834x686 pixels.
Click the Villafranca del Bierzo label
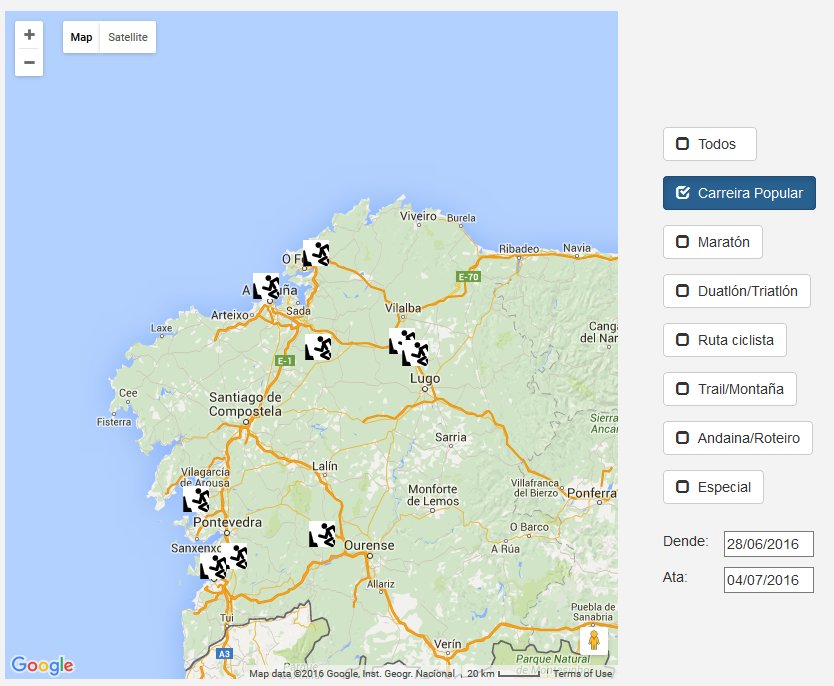pyautogui.click(x=535, y=488)
